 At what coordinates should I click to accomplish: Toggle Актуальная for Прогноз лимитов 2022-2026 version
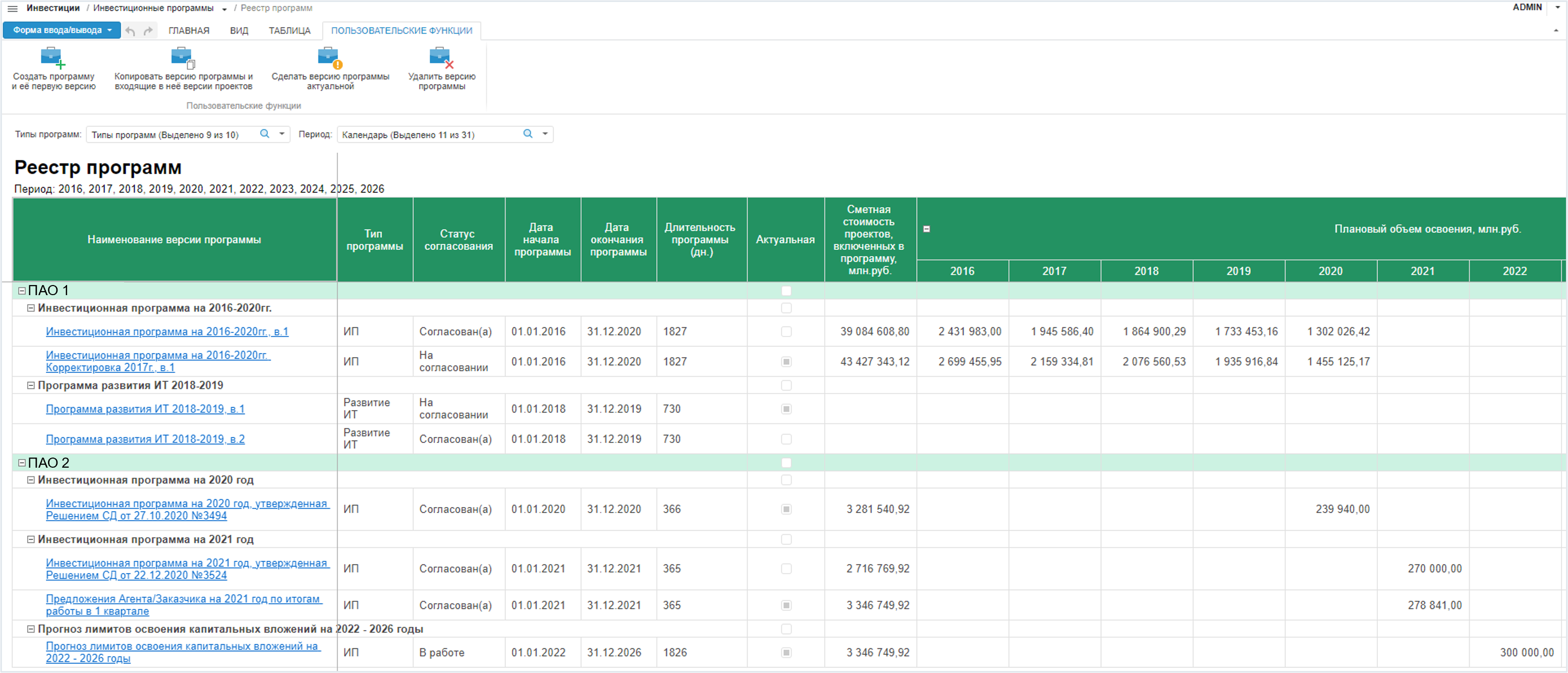coord(786,652)
